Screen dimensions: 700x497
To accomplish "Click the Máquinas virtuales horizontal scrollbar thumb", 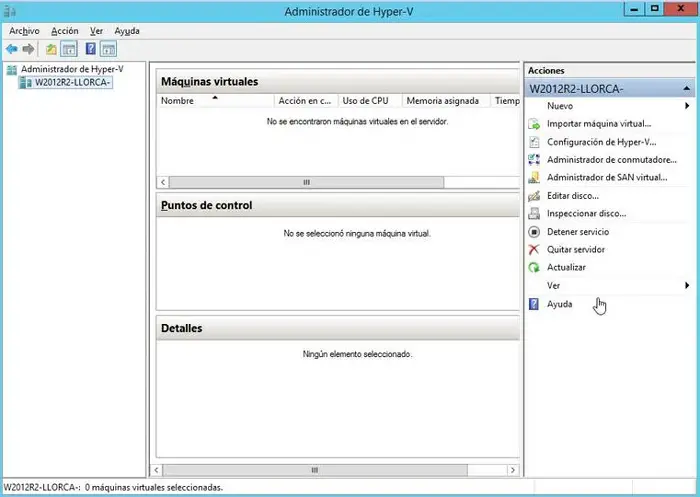I will pos(306,182).
